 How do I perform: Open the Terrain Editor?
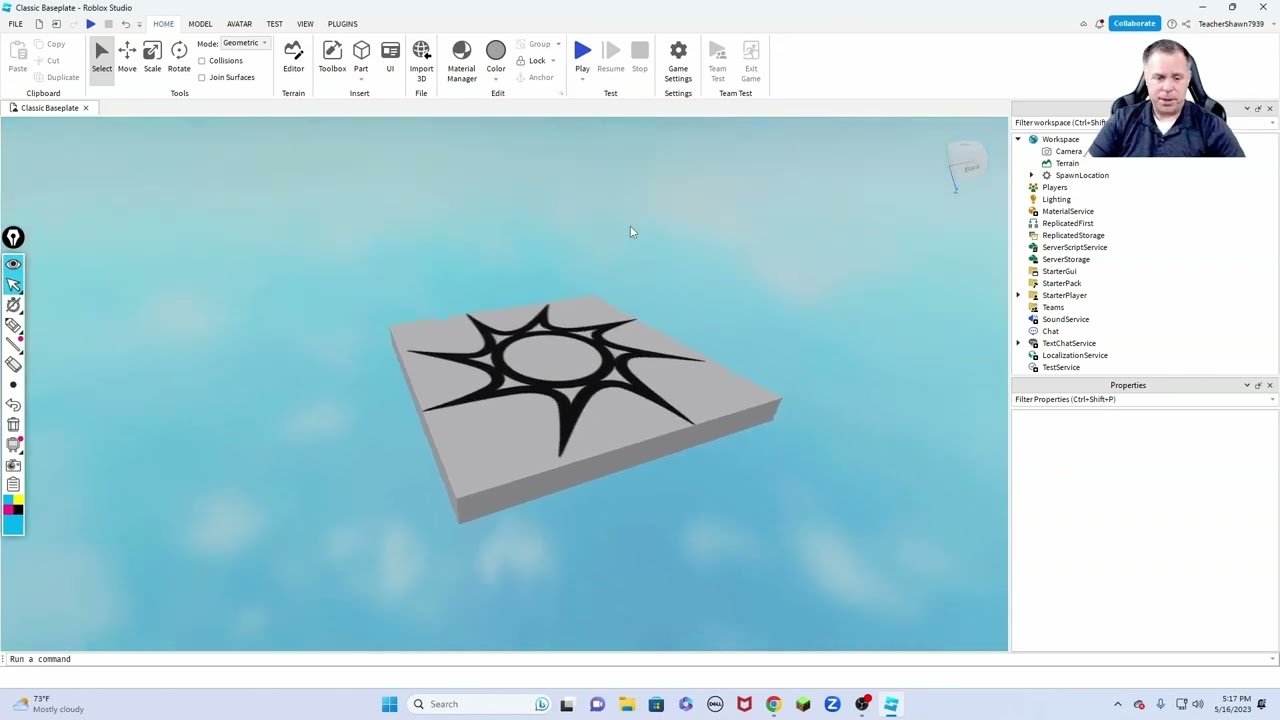tap(293, 58)
